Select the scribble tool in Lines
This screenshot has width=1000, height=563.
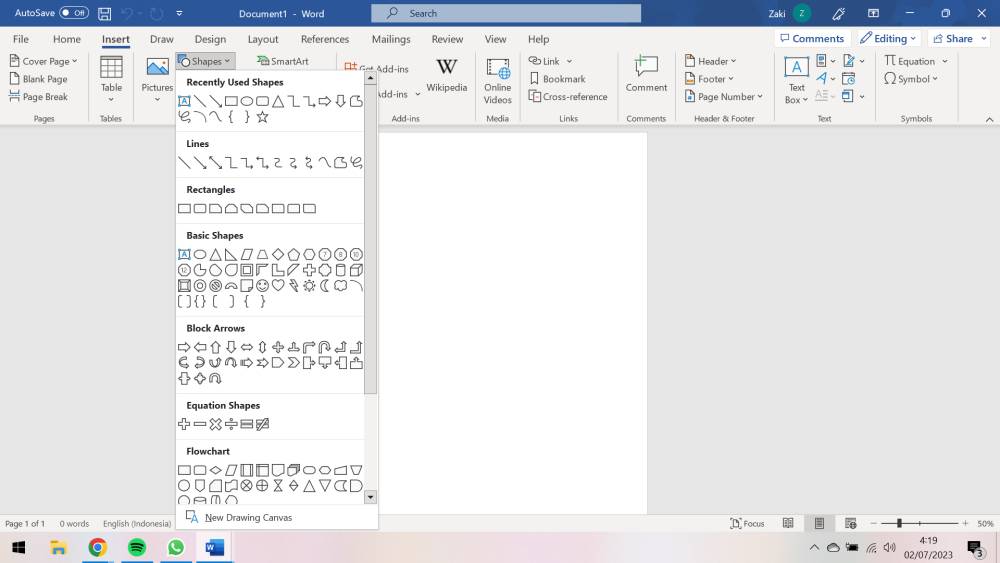(x=356, y=163)
